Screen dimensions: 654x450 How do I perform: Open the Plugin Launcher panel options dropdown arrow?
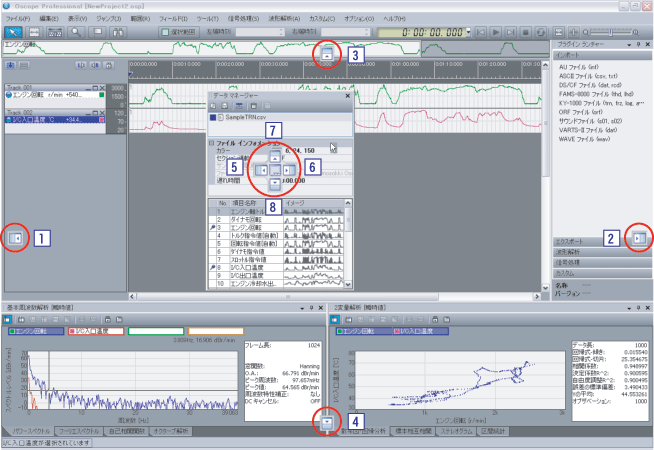tap(629, 44)
